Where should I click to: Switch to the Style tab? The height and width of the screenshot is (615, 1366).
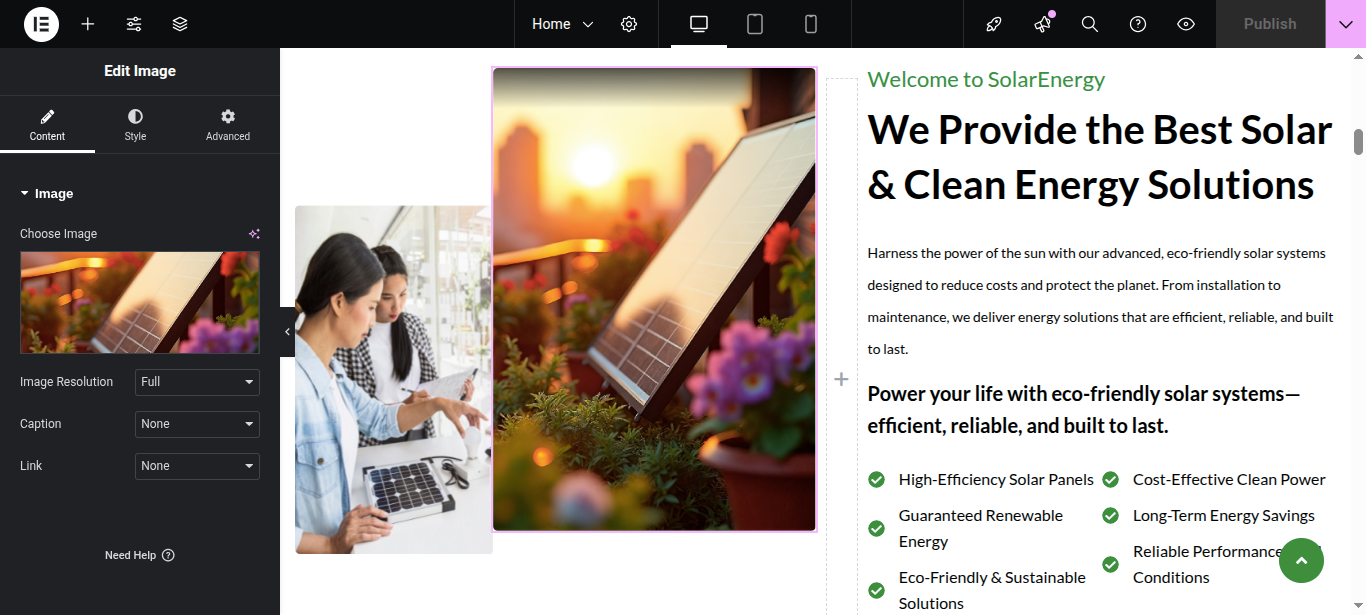tap(135, 125)
